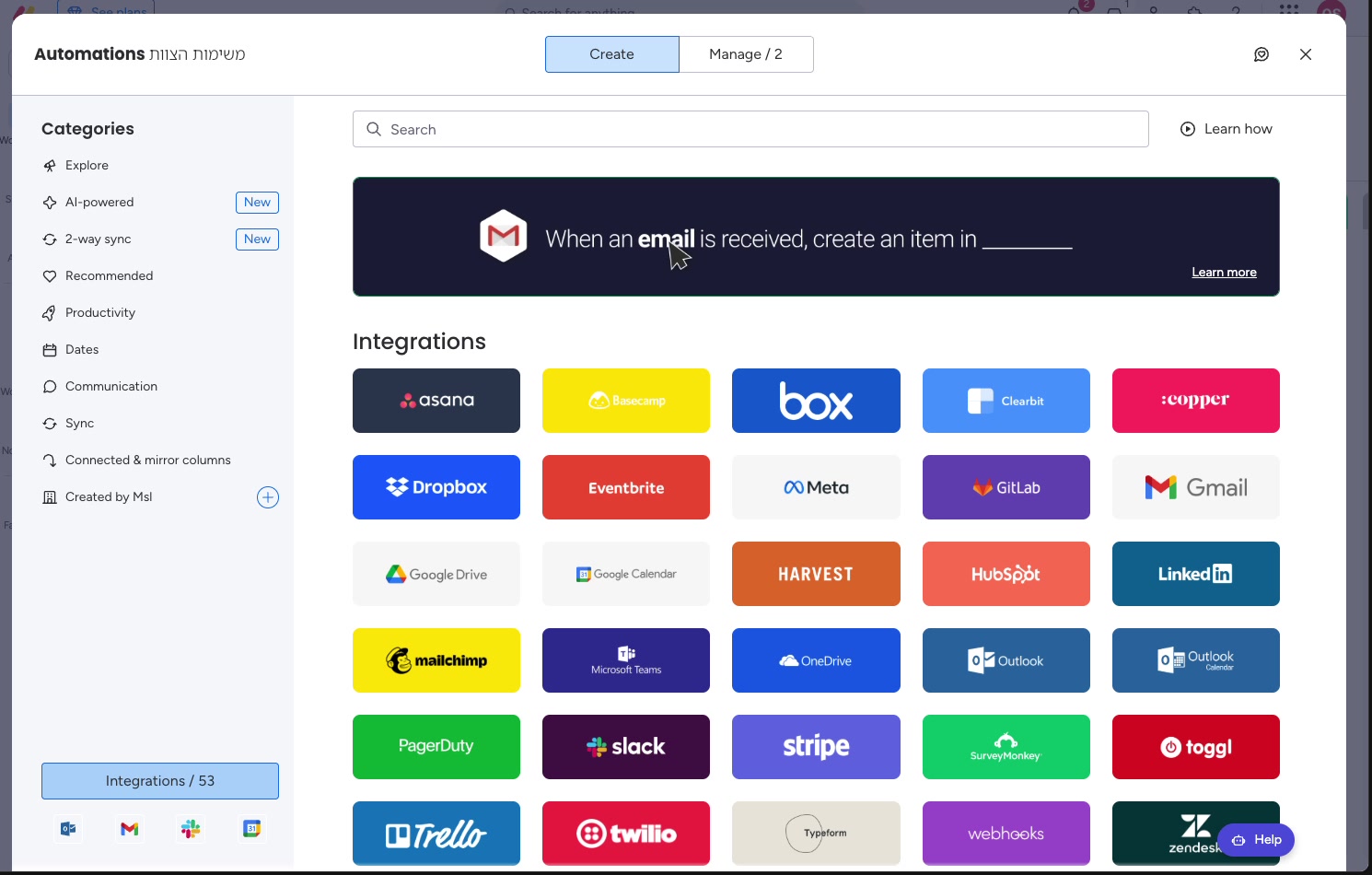
Task: Click the Gmail shortcut icon under Integrations / 53
Action: (130, 829)
